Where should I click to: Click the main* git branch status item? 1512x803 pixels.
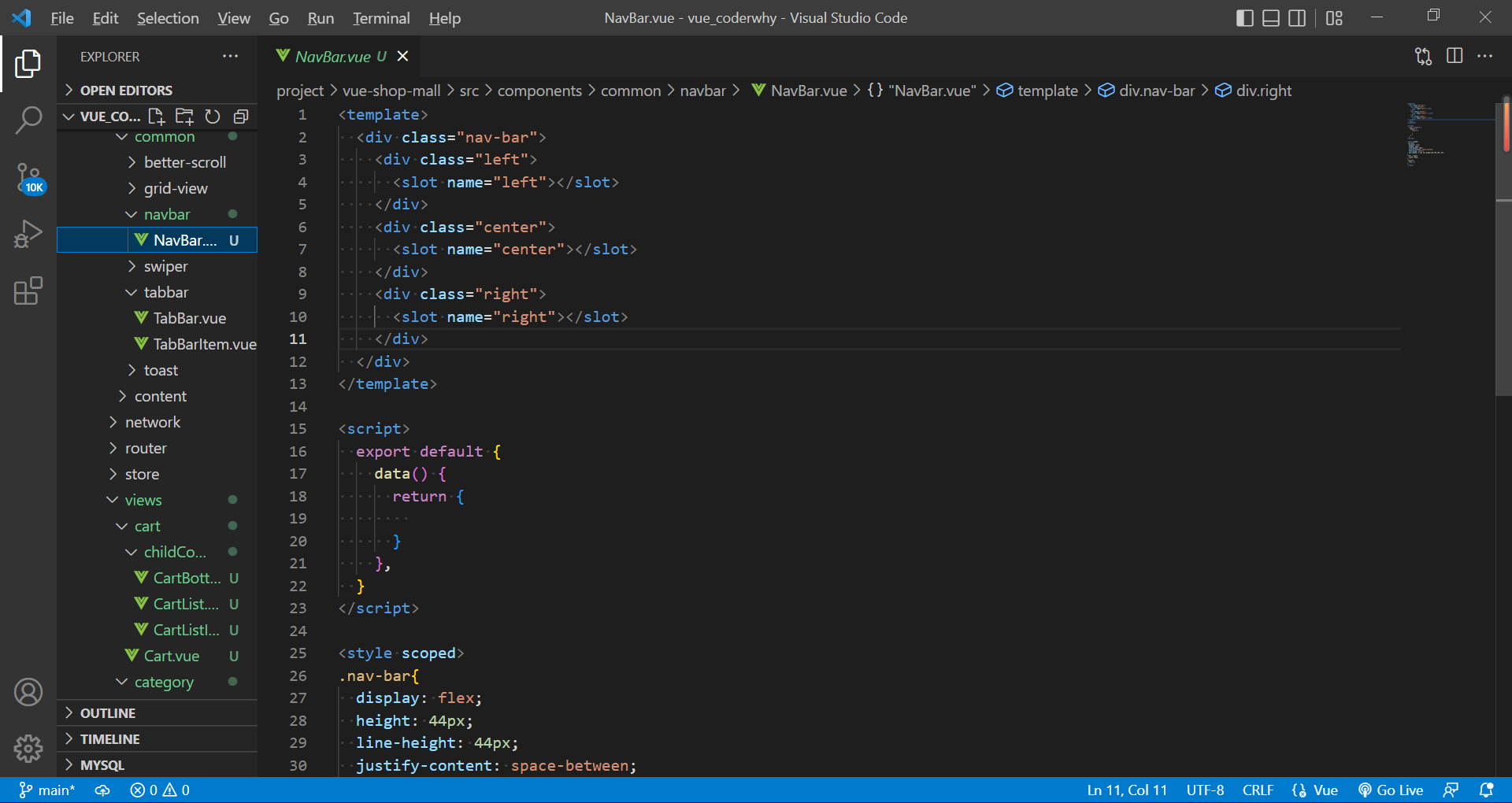pos(46,790)
